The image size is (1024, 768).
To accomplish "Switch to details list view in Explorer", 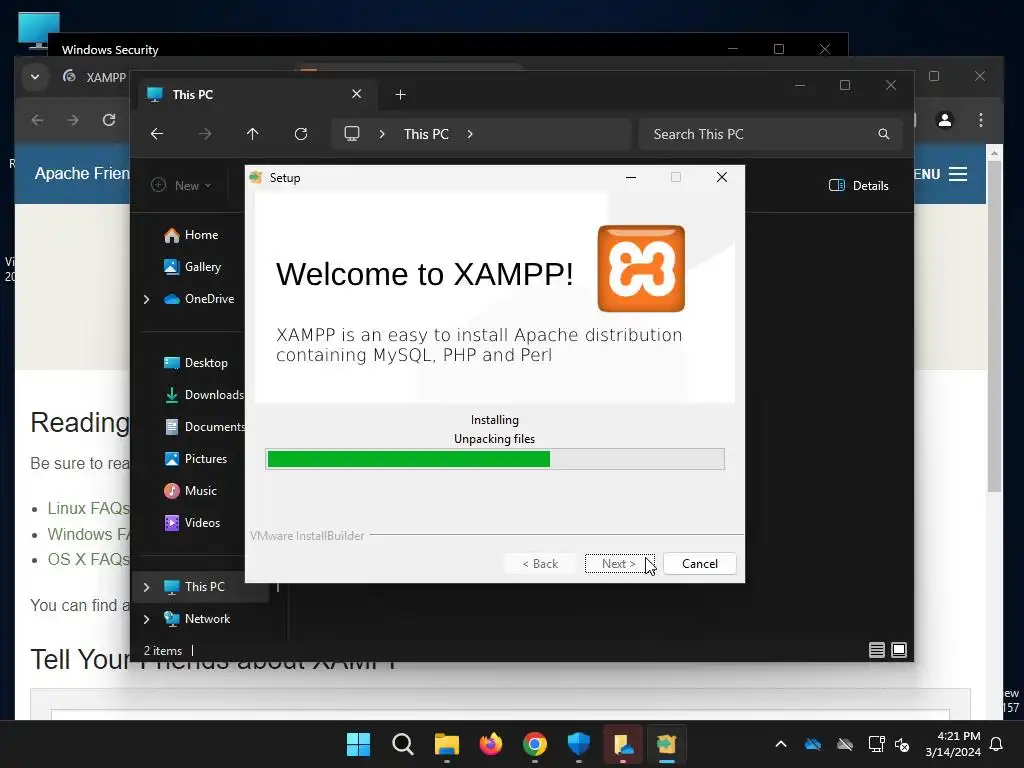I will pos(876,650).
